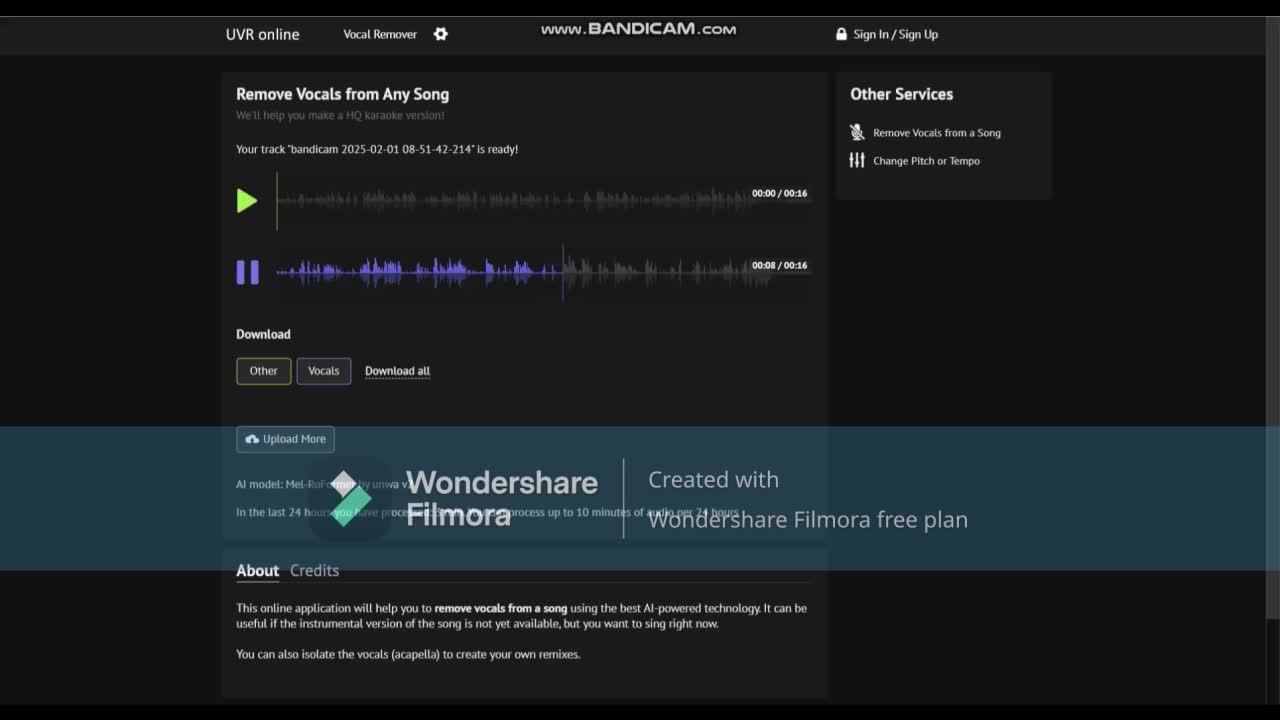The width and height of the screenshot is (1280, 720).
Task: Open Remove Vocals from a Song text link
Action: point(936,133)
